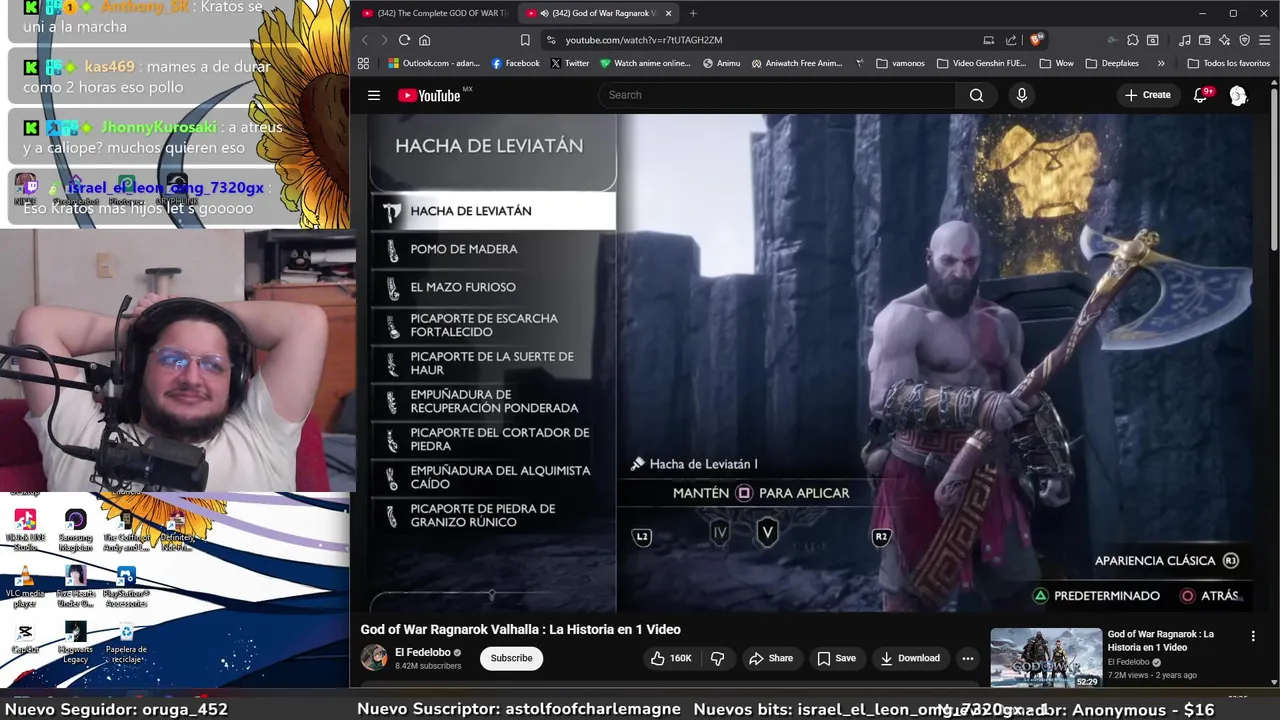Click the God of War video player
1280x720 pixels.
coord(810,362)
